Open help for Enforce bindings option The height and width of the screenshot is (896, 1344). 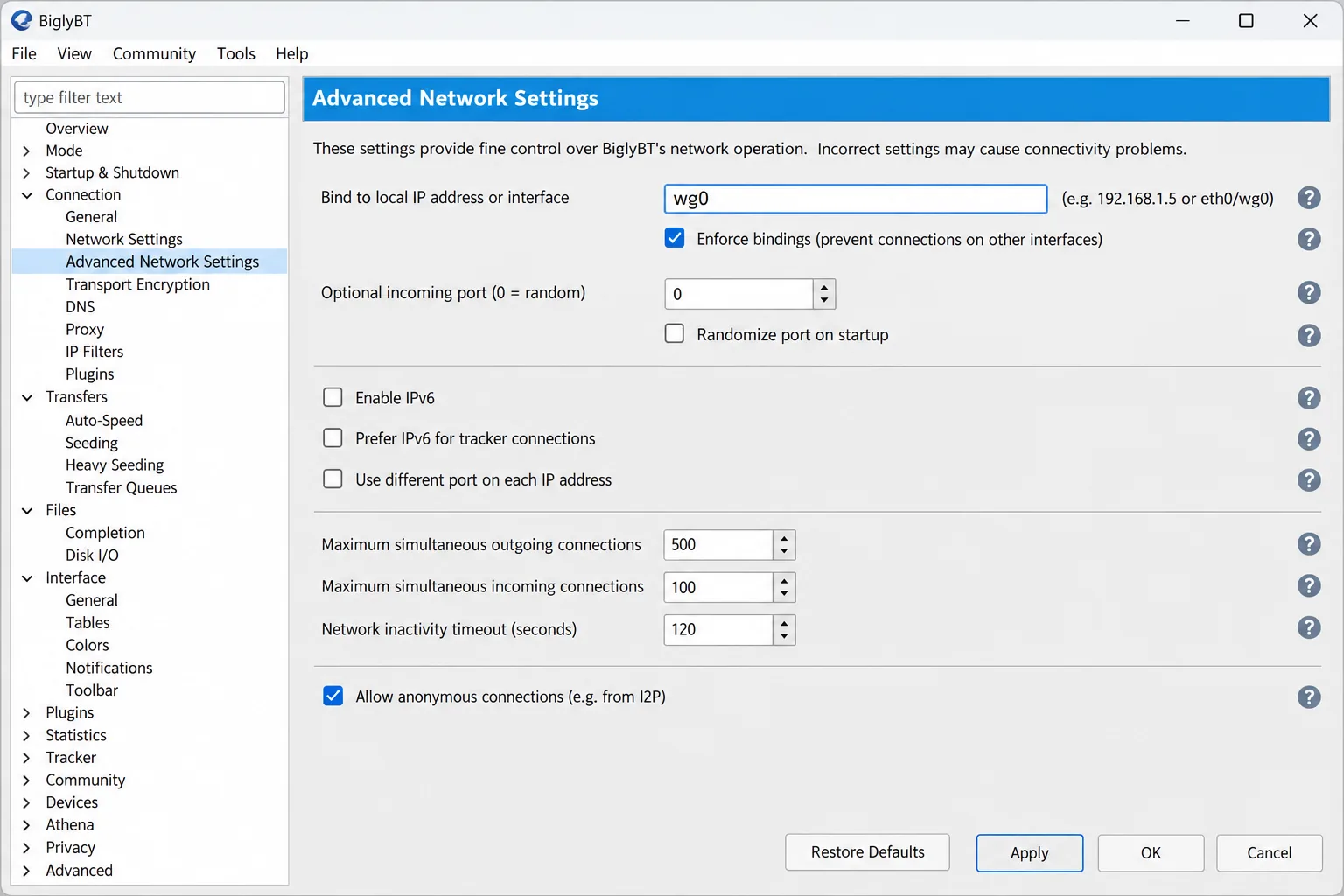click(1309, 239)
